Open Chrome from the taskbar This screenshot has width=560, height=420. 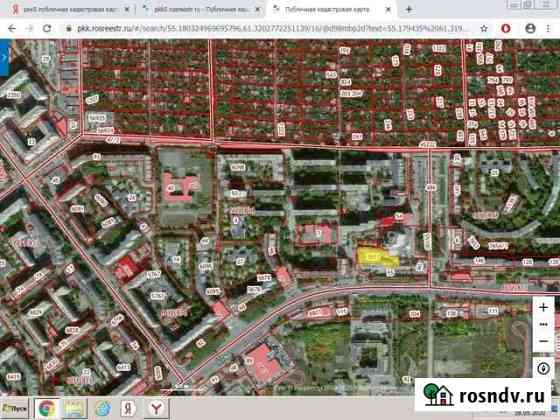[47, 408]
